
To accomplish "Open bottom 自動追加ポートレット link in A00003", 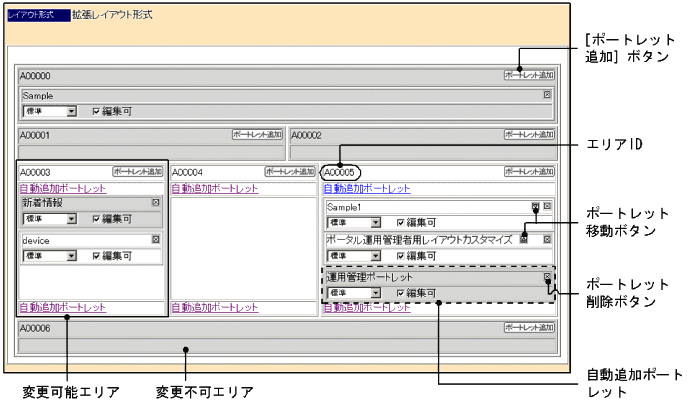I will click(63, 307).
